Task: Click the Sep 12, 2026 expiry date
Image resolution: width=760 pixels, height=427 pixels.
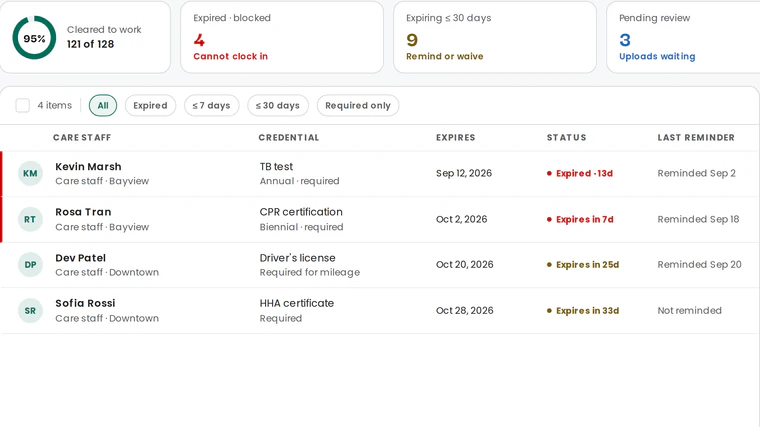Action: pos(464,174)
